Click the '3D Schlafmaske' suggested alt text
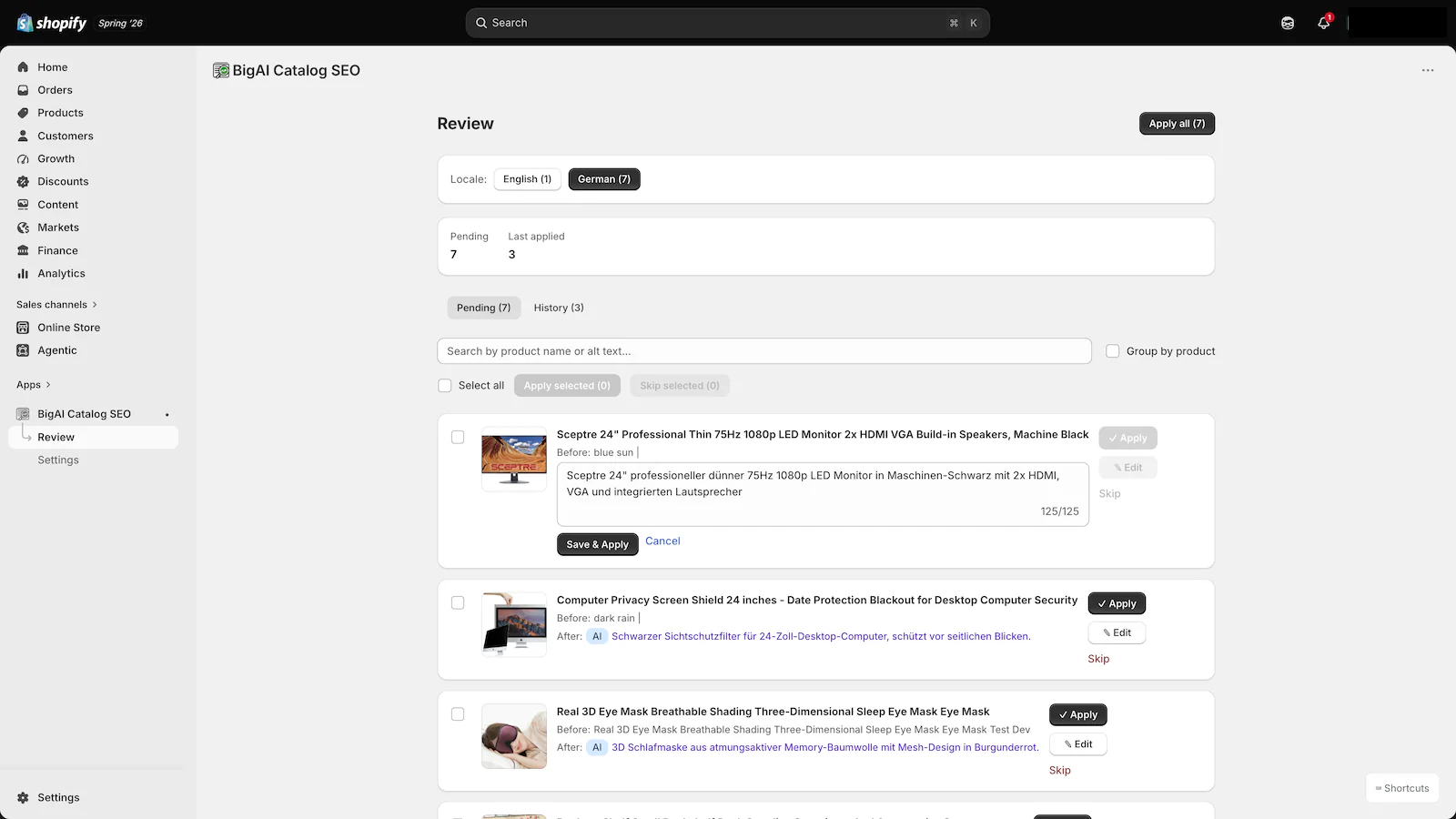 coord(824,747)
